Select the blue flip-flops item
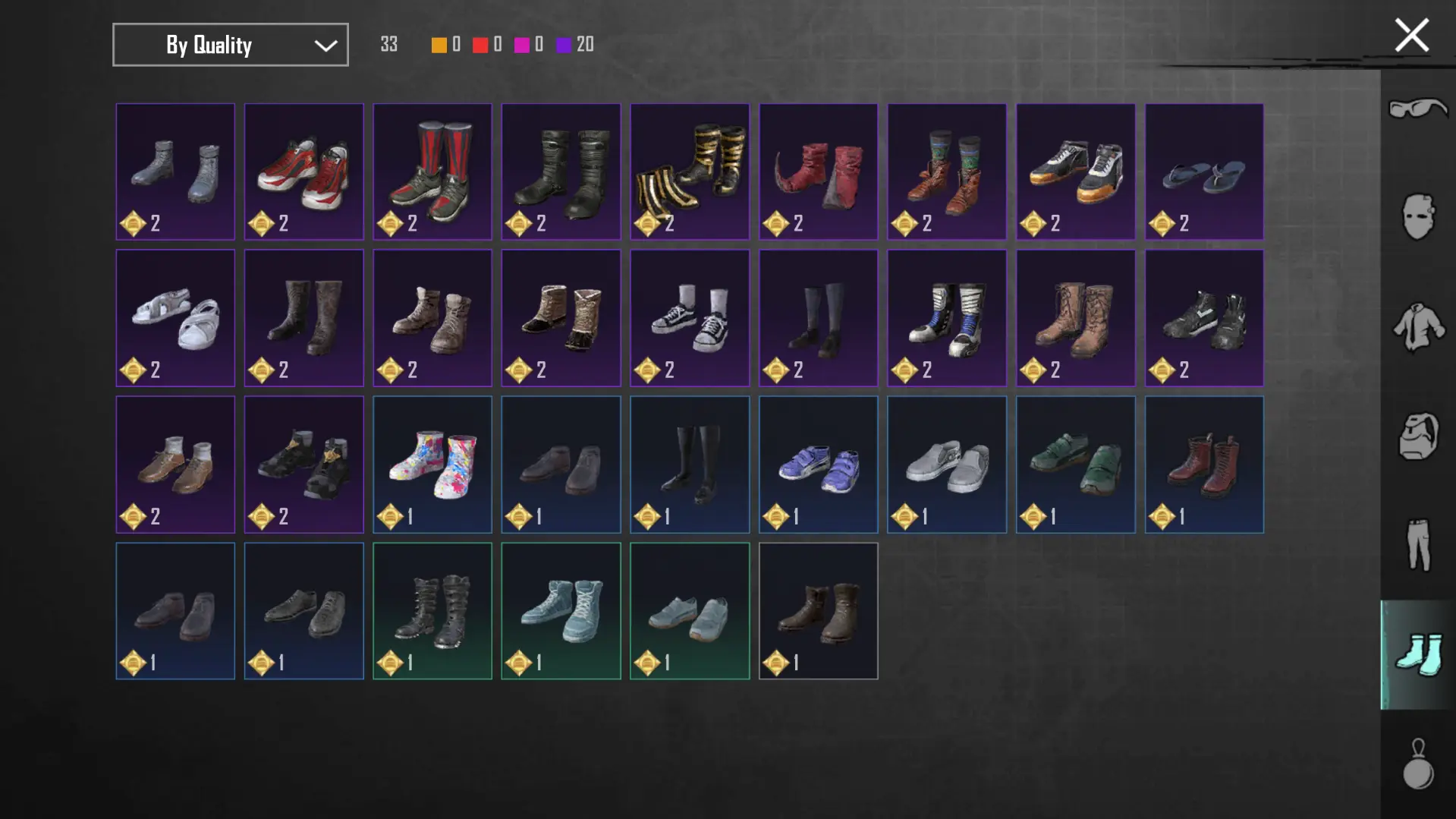 [1204, 172]
